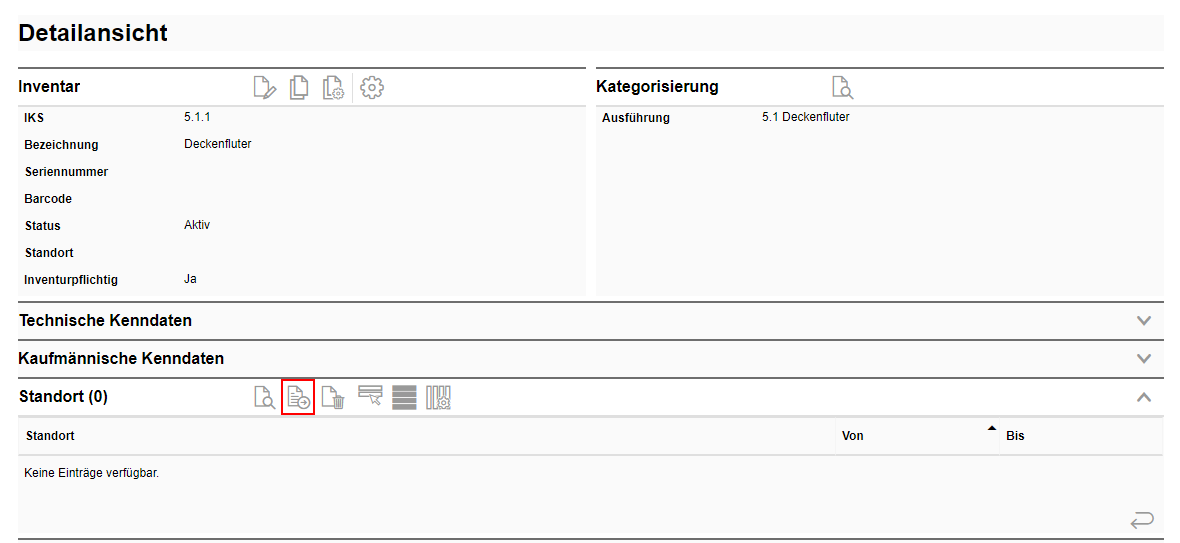Click the document with trash icon in Standort
This screenshot has height=543, width=1180.
(x=333, y=397)
